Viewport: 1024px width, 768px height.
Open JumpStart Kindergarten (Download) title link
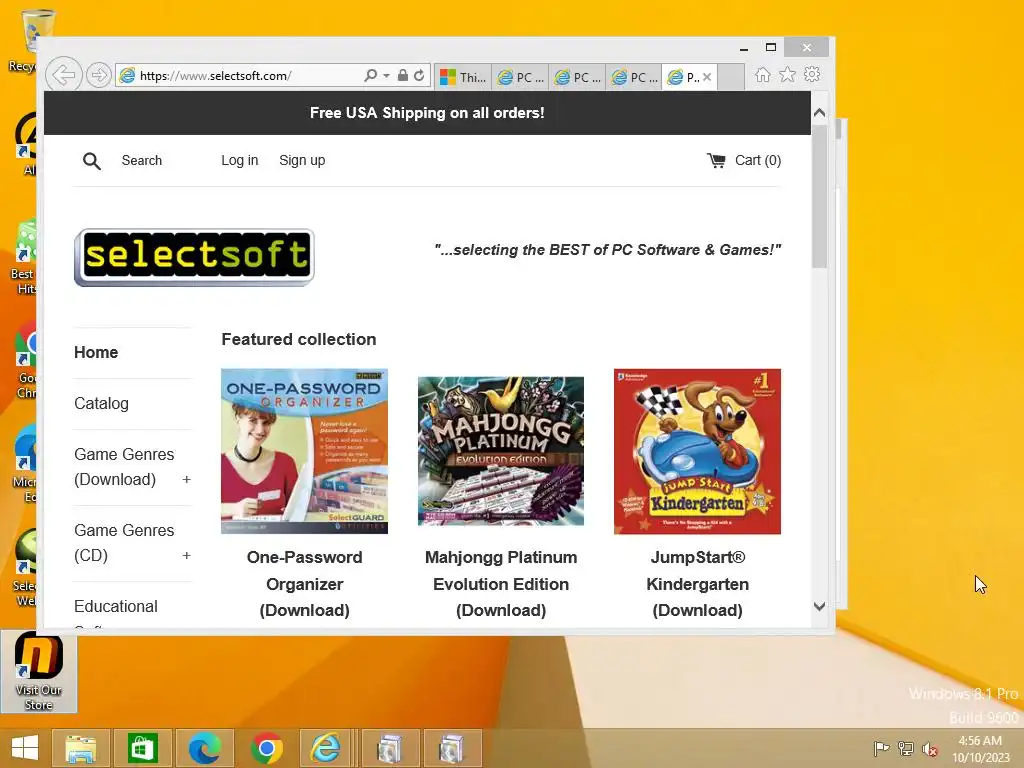click(x=697, y=584)
